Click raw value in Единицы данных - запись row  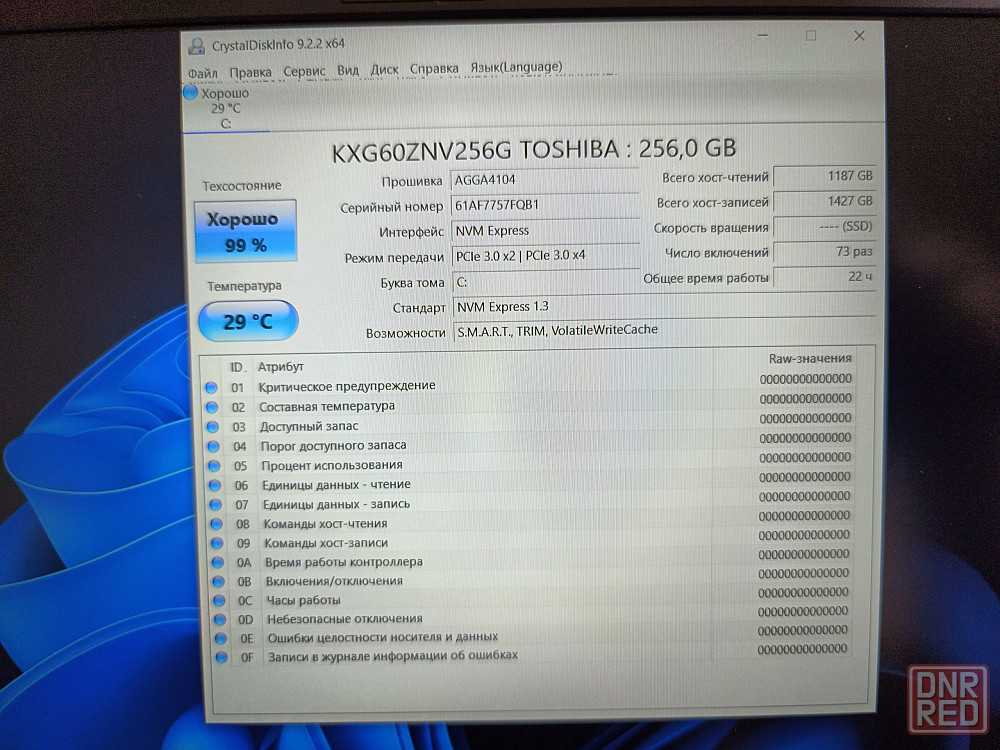pos(805,496)
